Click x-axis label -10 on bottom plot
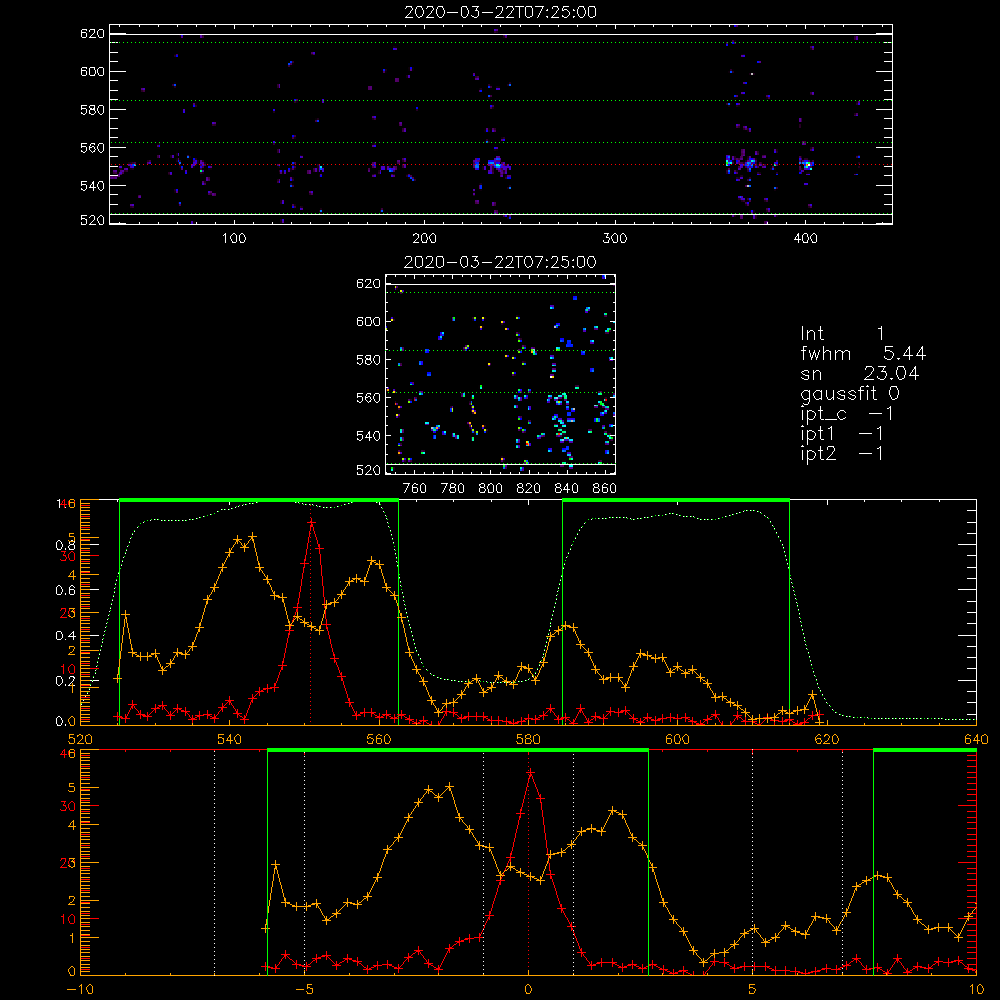This screenshot has height=1000, width=1000. tap(80, 989)
